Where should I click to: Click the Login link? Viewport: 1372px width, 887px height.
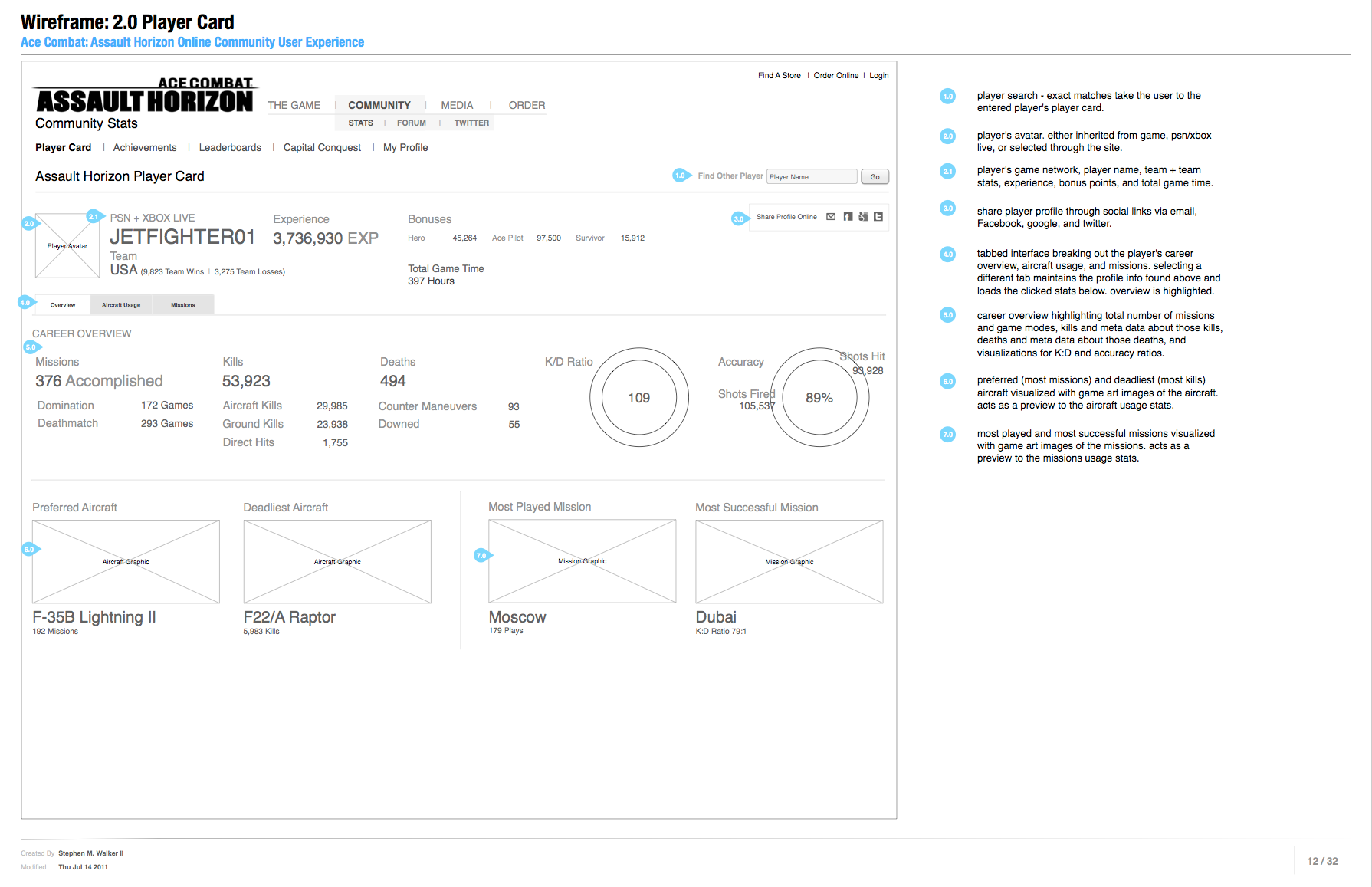click(878, 76)
